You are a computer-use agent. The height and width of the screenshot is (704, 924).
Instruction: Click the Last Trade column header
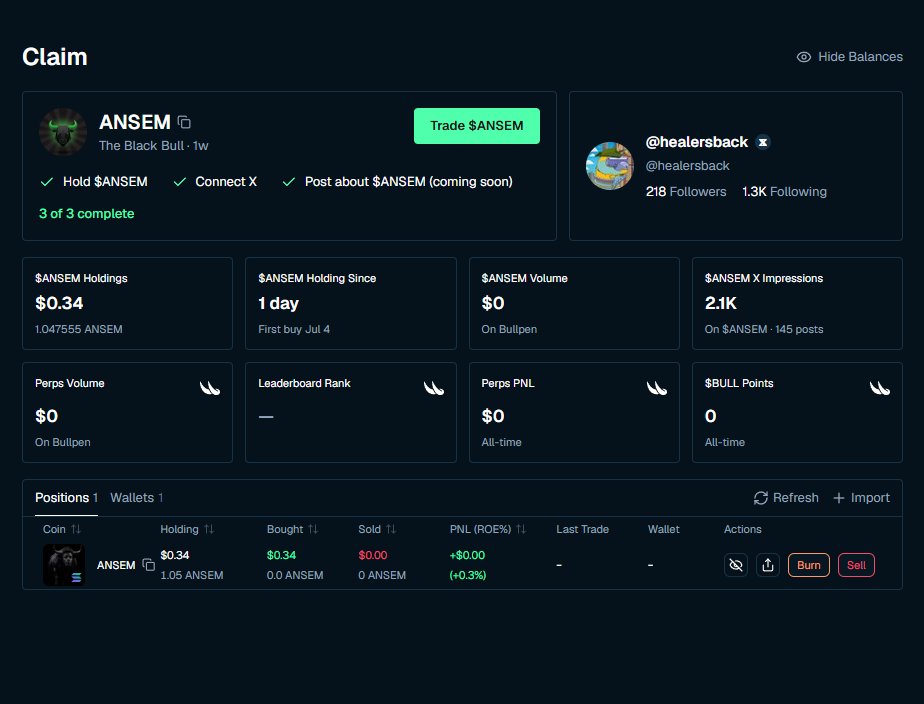[x=582, y=529]
